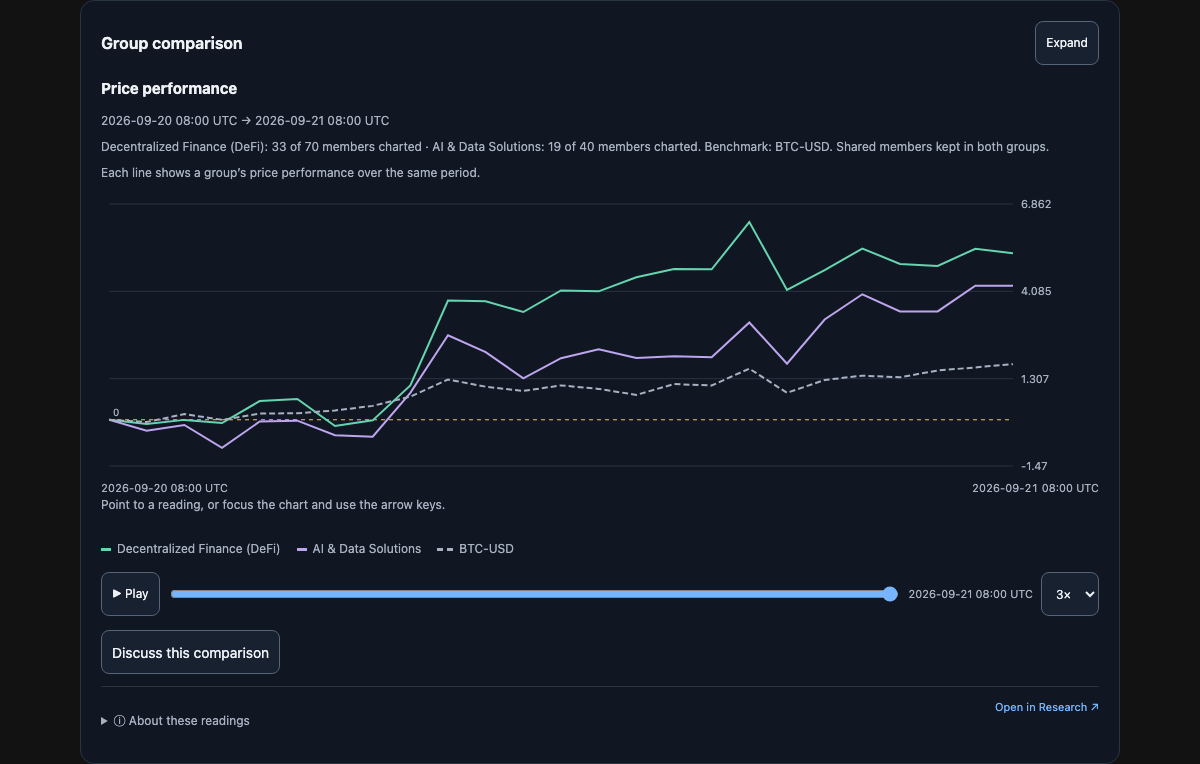Expand About these readings disclosure

pos(175,720)
